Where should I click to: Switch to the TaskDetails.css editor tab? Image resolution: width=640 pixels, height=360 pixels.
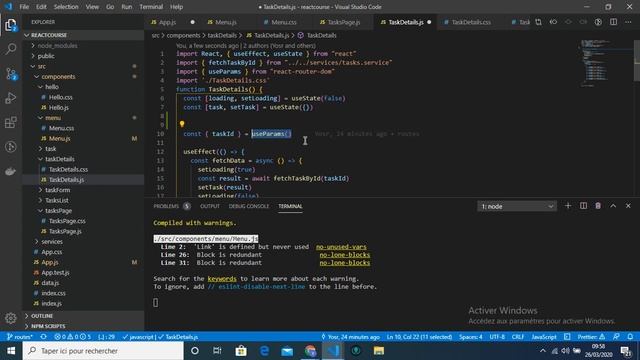(x=471, y=22)
